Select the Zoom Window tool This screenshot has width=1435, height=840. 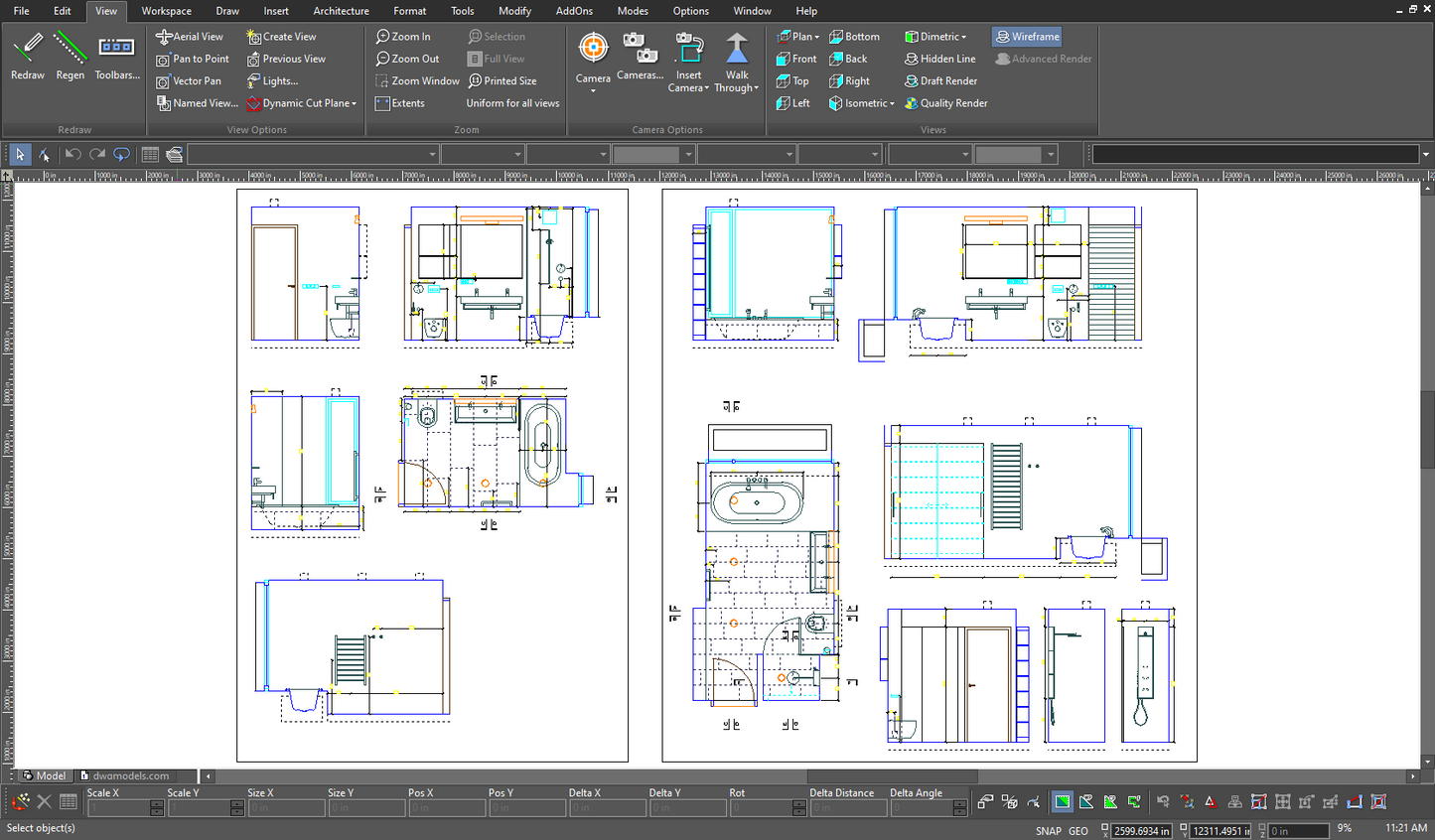[x=416, y=80]
